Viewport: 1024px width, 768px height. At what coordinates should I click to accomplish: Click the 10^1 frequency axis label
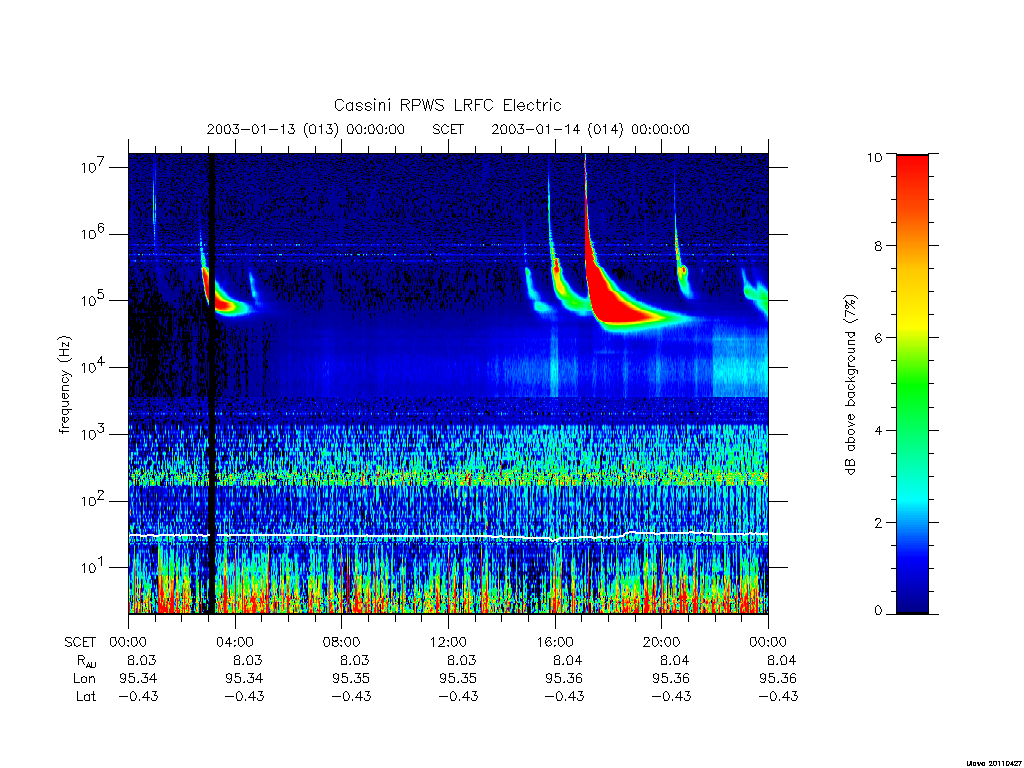point(94,567)
